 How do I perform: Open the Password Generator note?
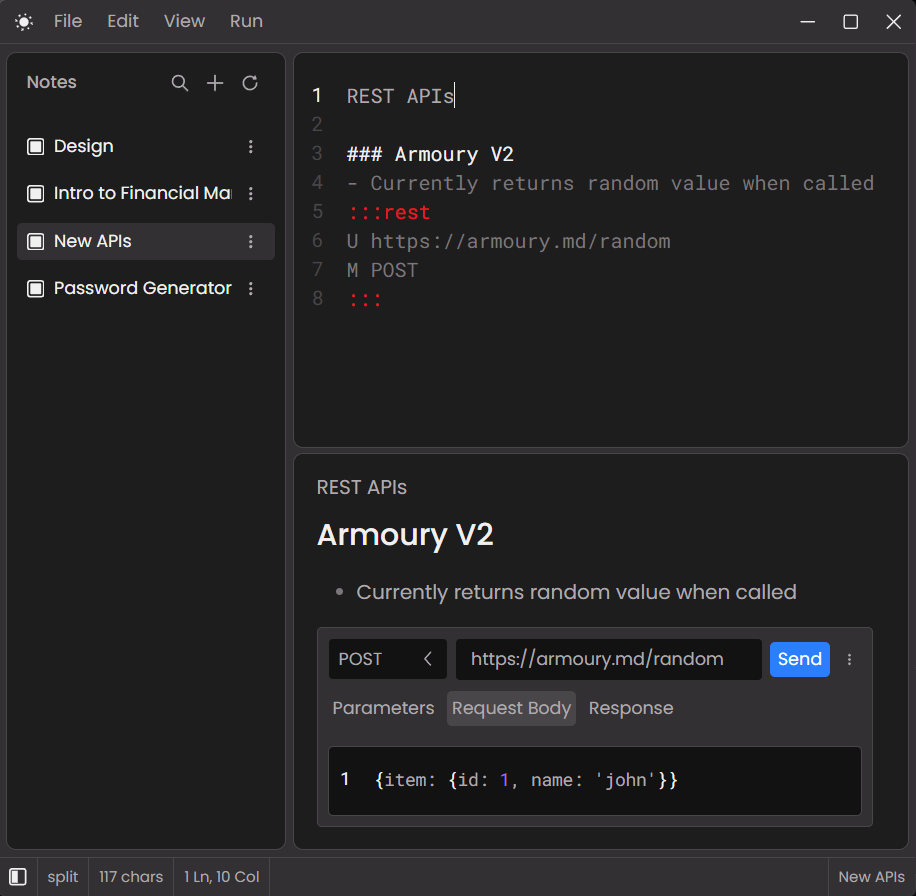pyautogui.click(x=146, y=289)
